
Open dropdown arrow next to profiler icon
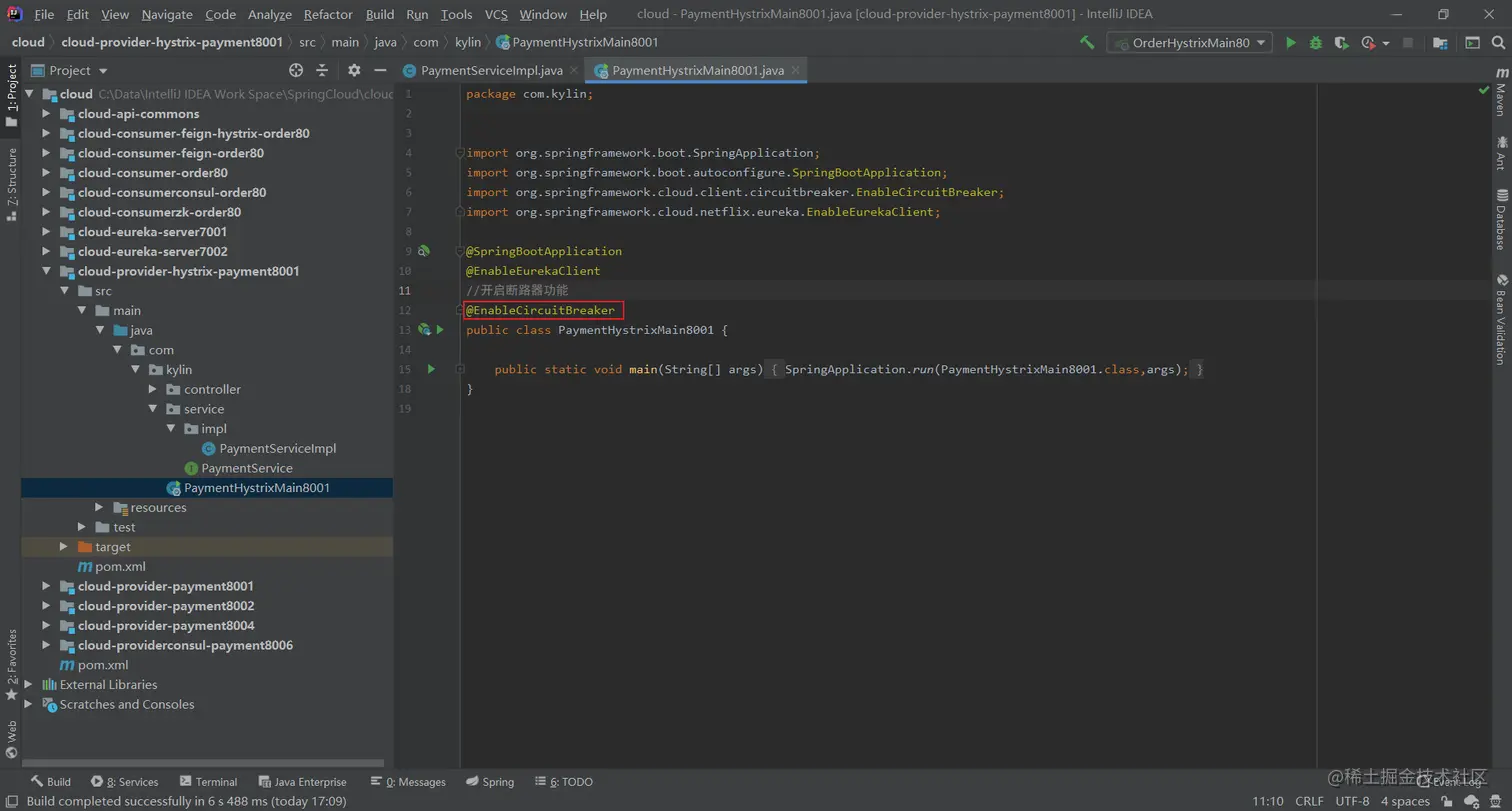tap(1386, 44)
